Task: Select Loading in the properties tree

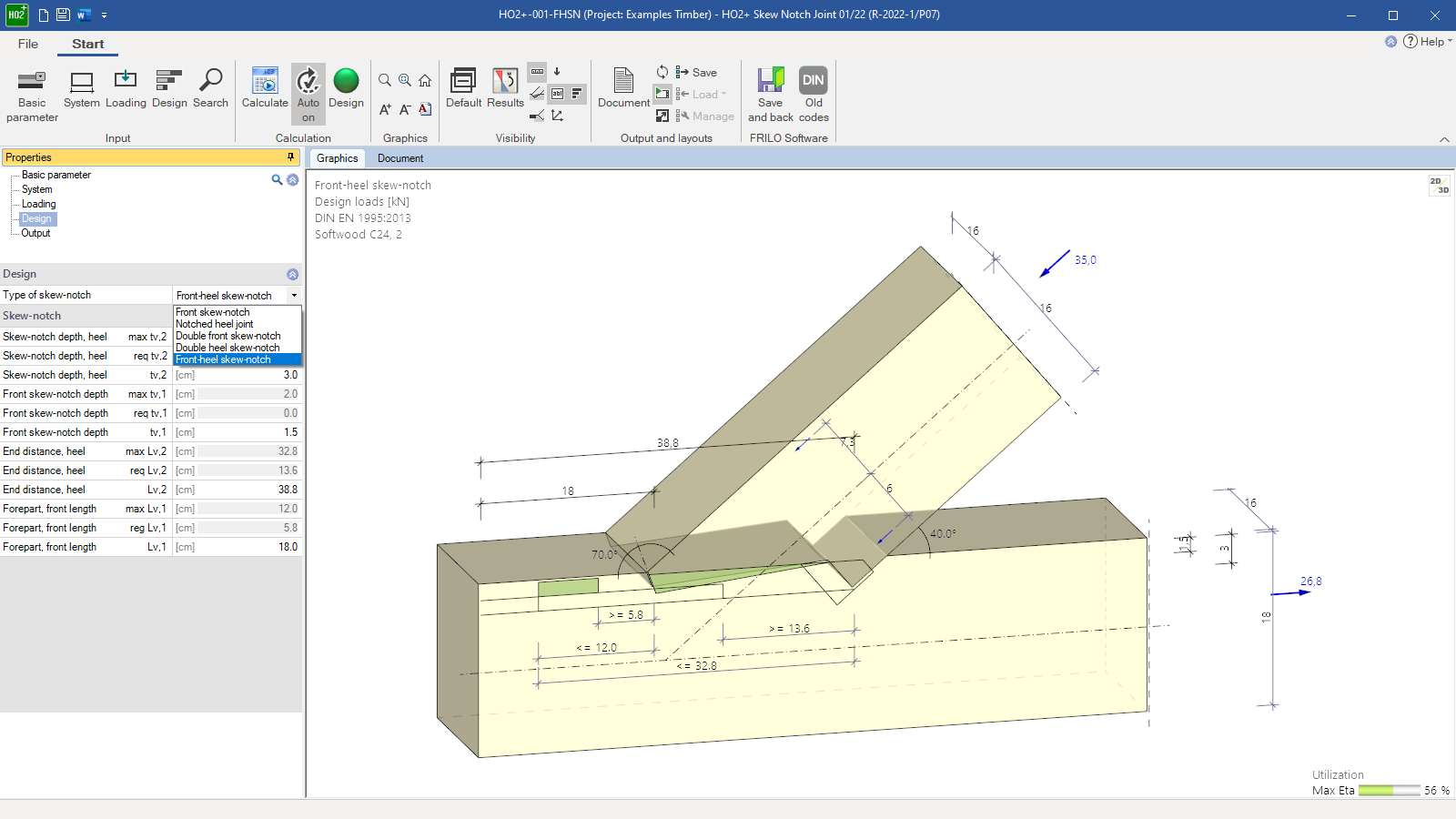Action: [39, 204]
